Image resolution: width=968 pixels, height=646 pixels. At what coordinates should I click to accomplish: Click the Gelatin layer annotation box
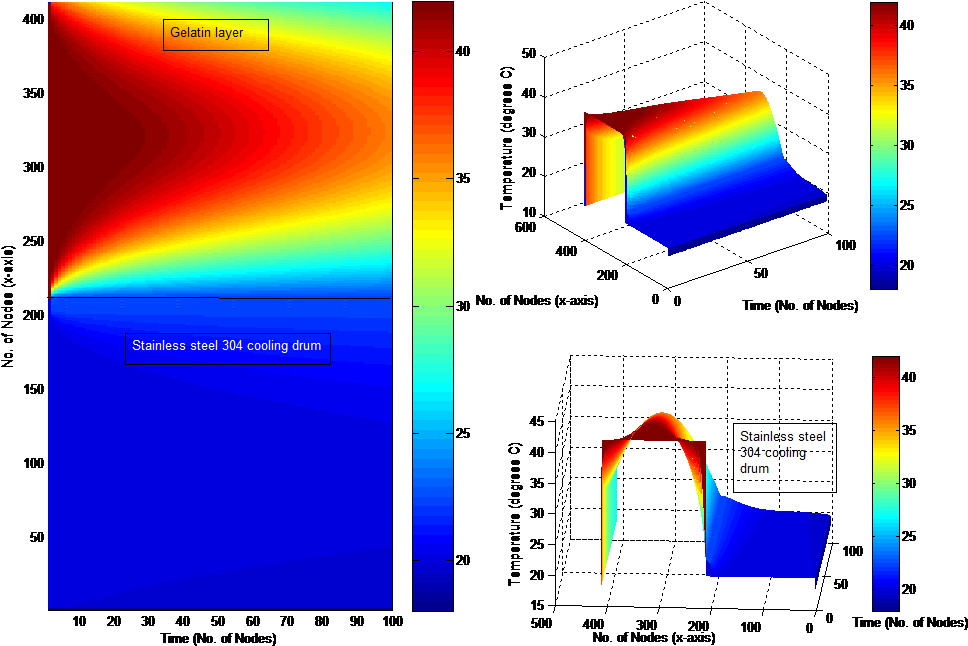(215, 34)
